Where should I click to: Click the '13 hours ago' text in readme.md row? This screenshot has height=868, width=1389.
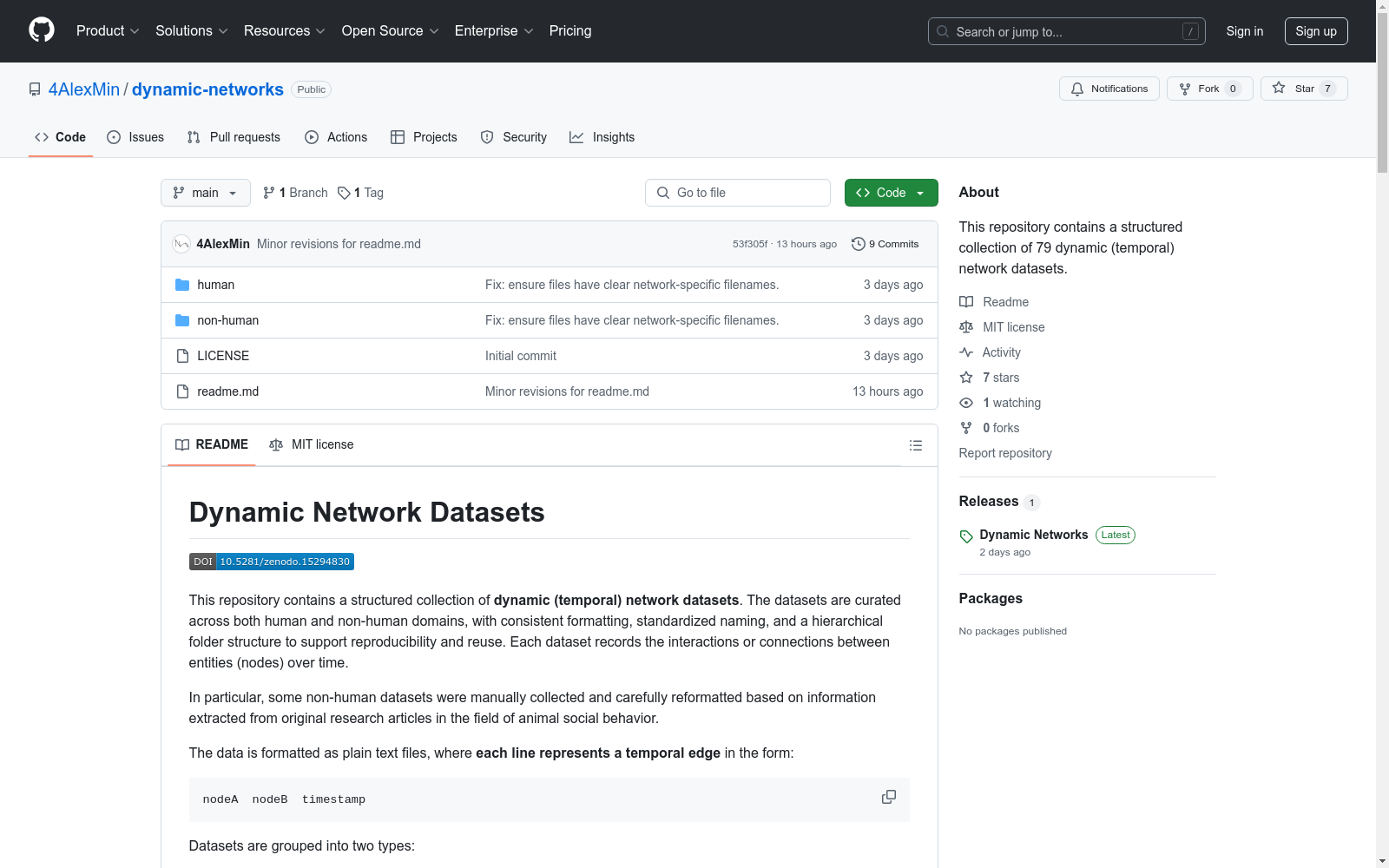coord(888,391)
